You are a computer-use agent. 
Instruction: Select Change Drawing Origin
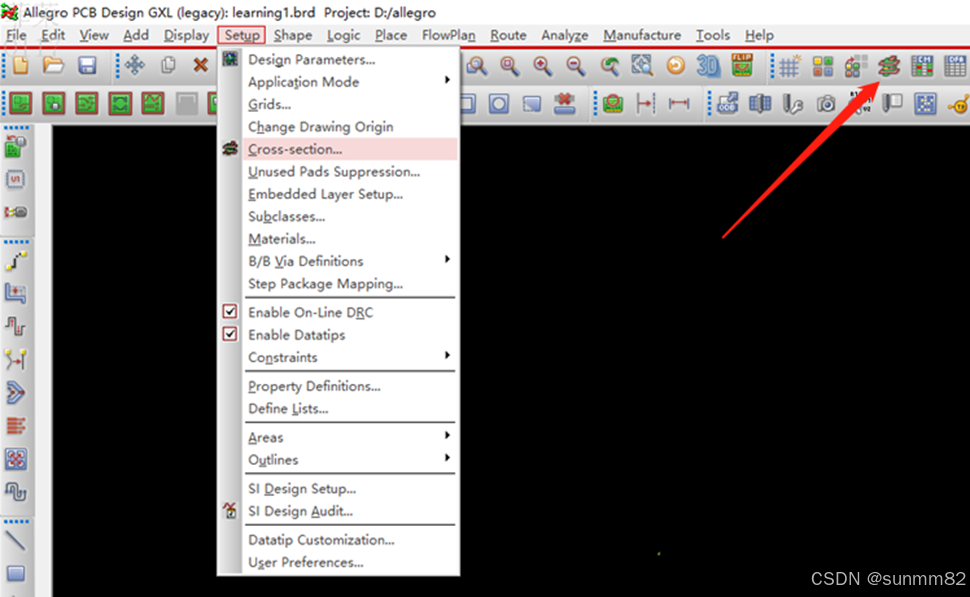(x=350, y=127)
